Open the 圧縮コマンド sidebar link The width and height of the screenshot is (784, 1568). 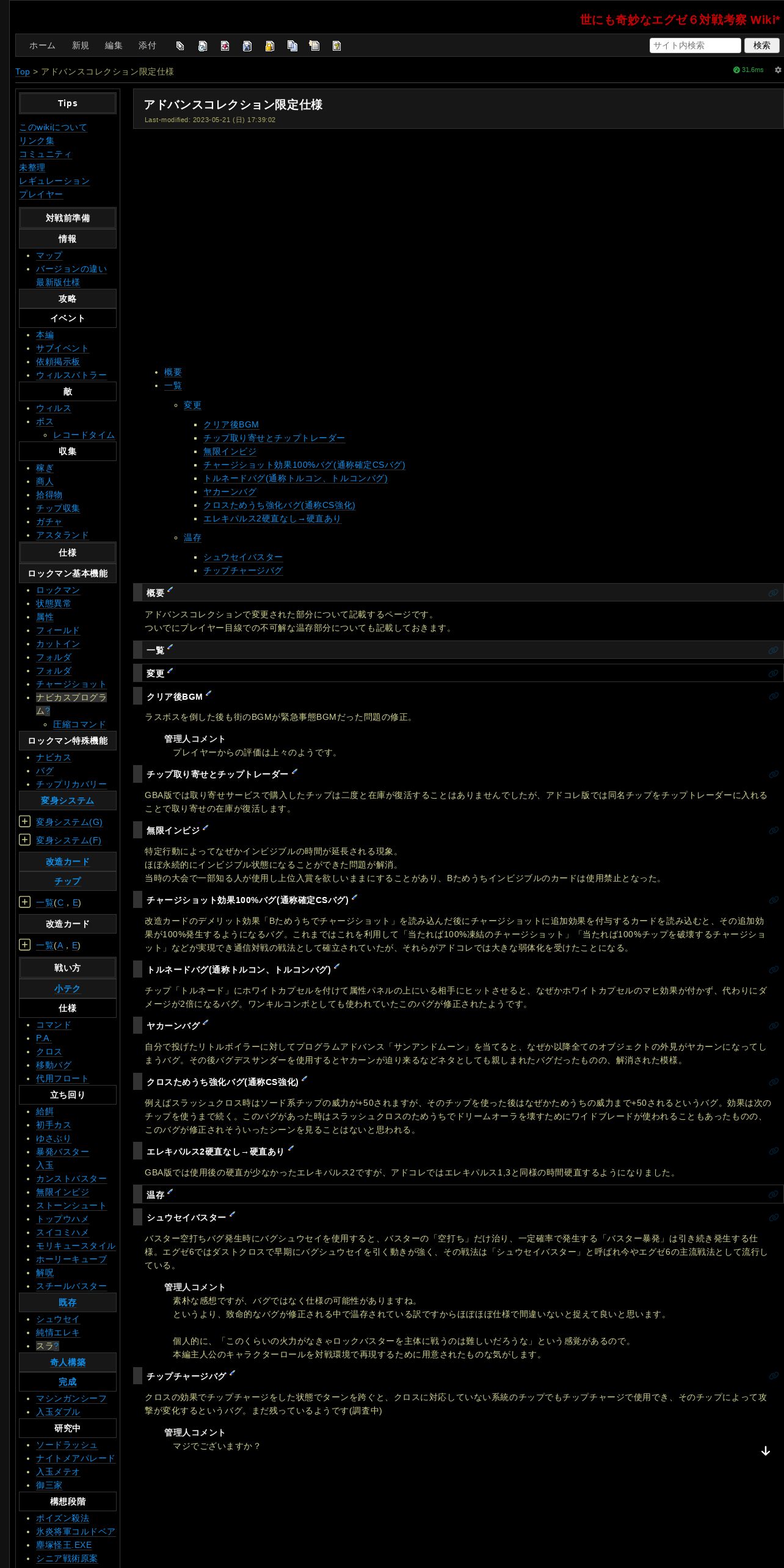coord(79,725)
